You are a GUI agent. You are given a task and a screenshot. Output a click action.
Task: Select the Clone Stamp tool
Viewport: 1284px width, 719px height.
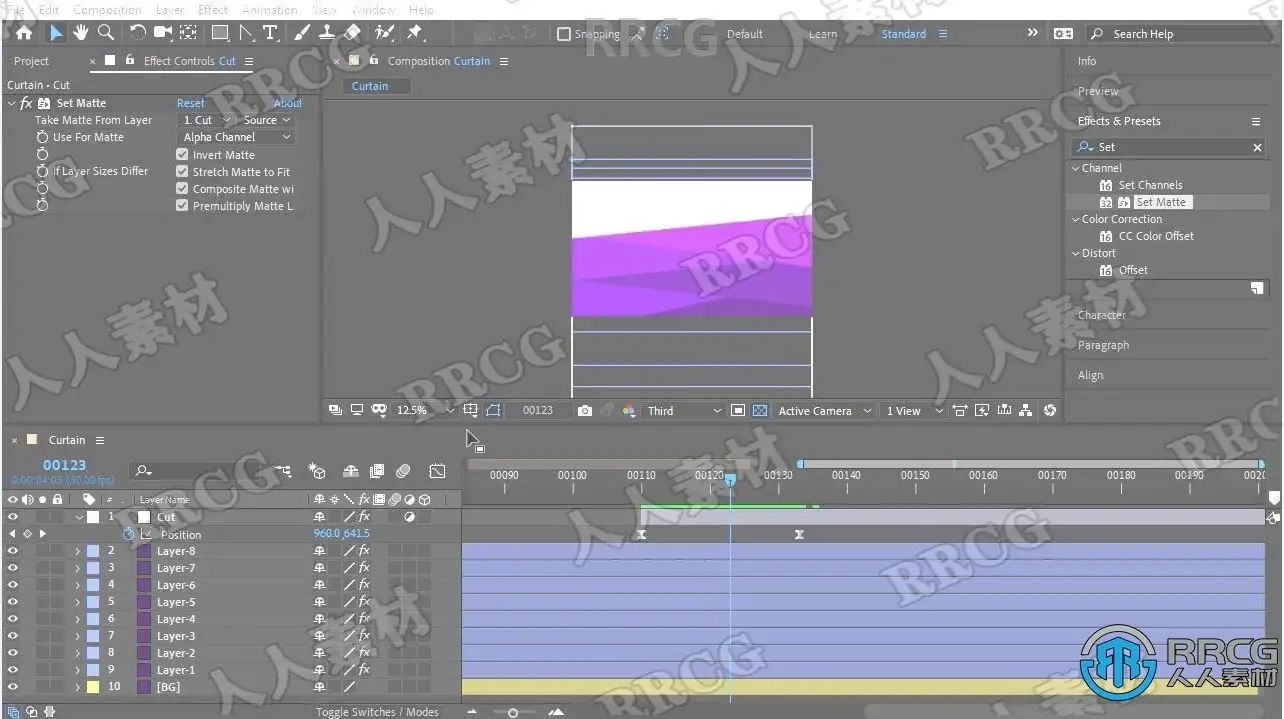(327, 33)
